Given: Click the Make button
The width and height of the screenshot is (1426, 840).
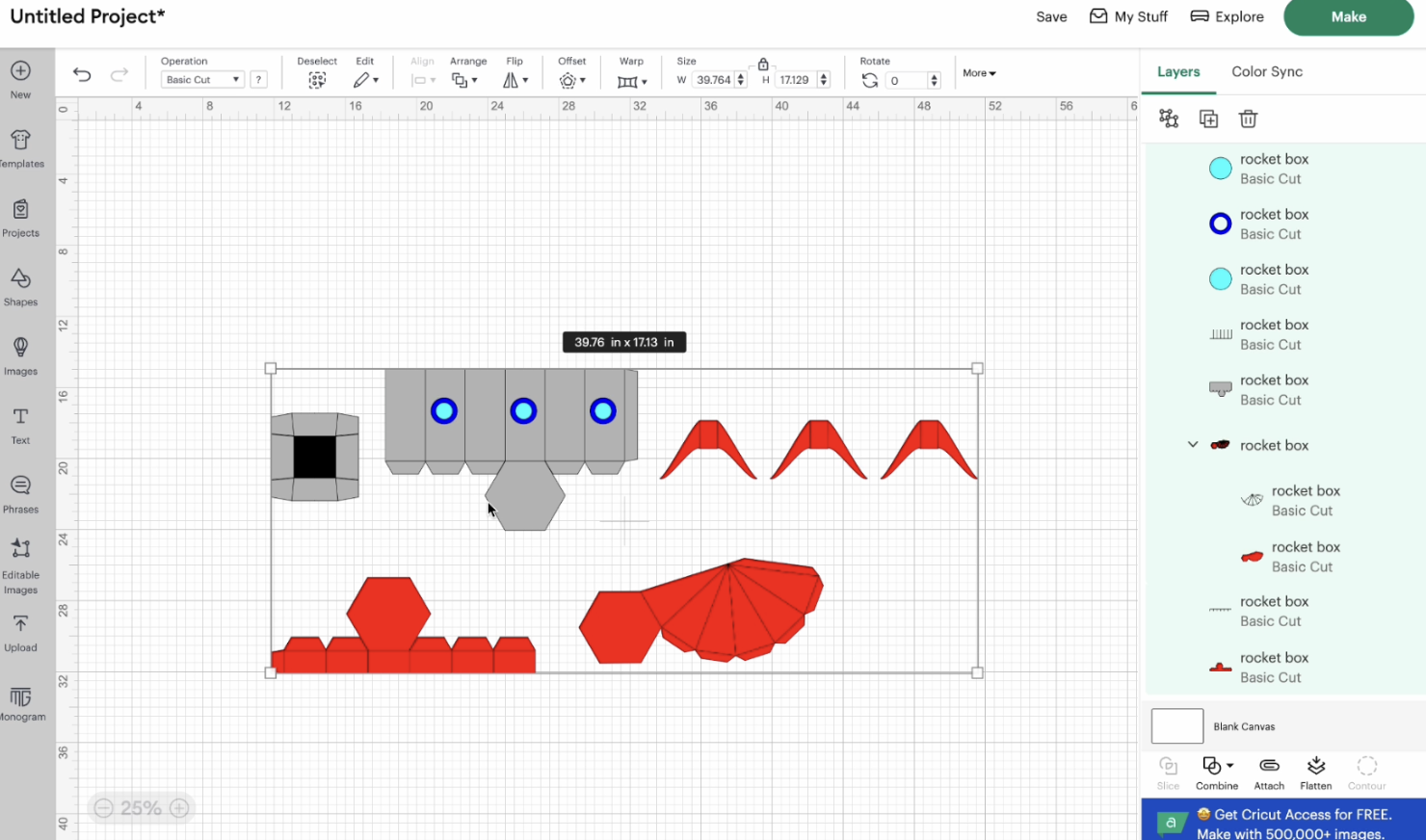Looking at the screenshot, I should 1348,16.
